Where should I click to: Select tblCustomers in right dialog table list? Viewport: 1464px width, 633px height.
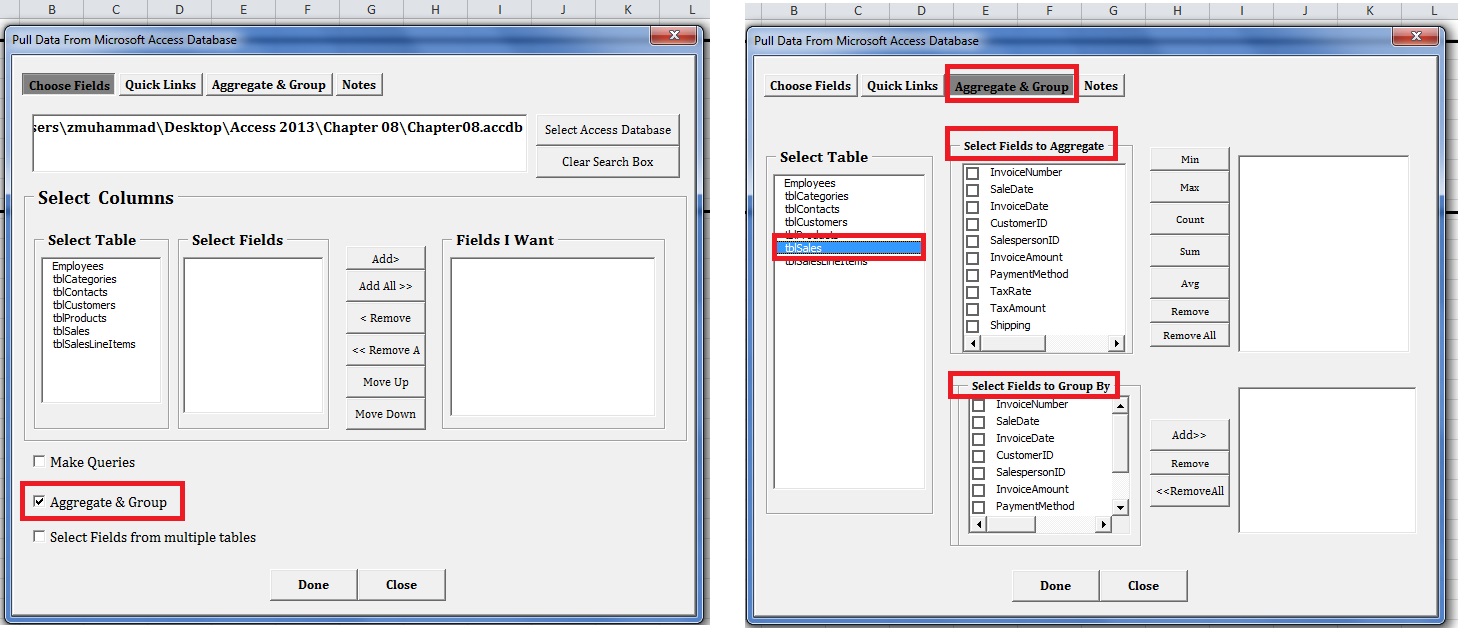816,222
